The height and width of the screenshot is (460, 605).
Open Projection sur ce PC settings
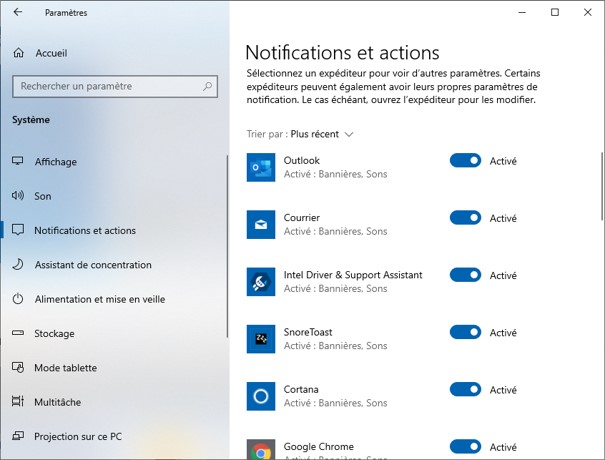pos(78,436)
